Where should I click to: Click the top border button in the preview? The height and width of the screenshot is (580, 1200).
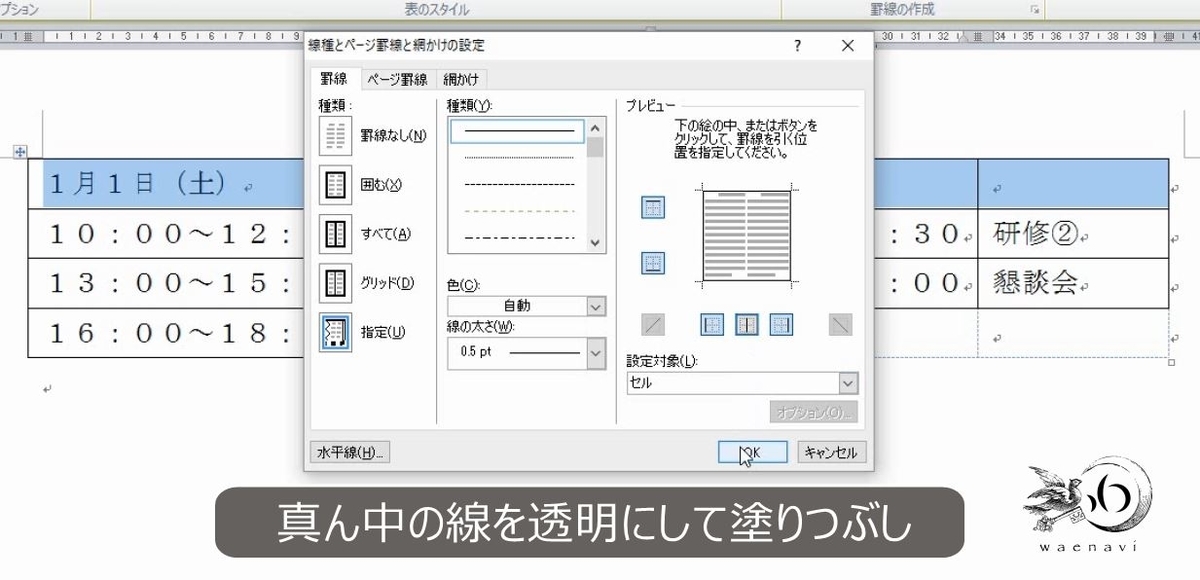click(x=652, y=208)
